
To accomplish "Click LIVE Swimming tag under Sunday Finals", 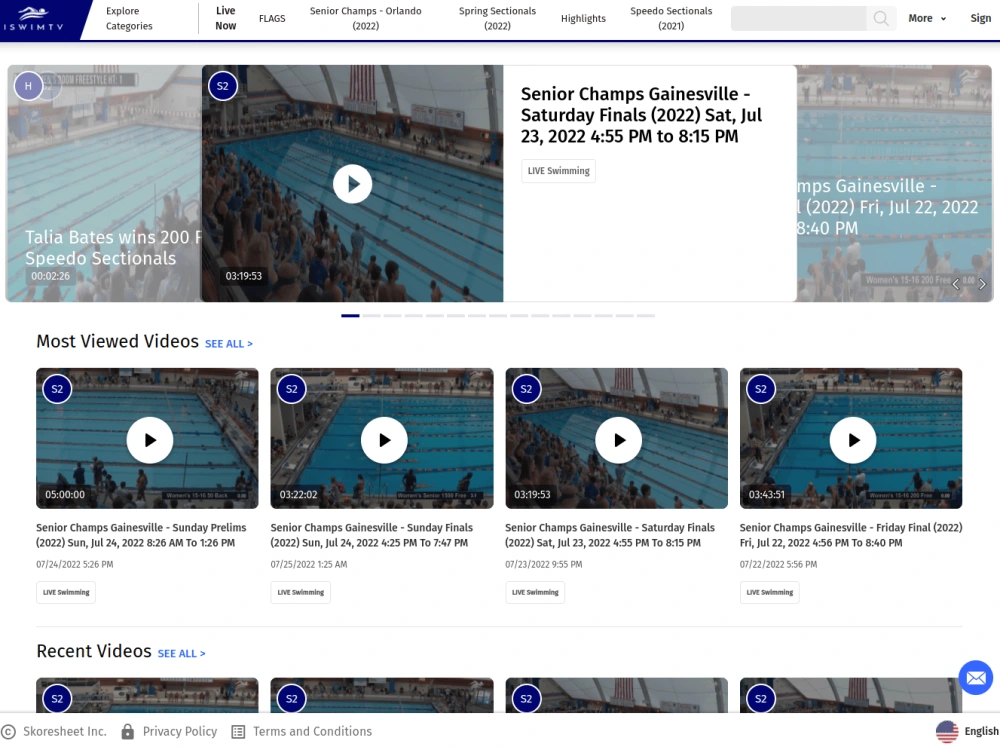I will 300,592.
